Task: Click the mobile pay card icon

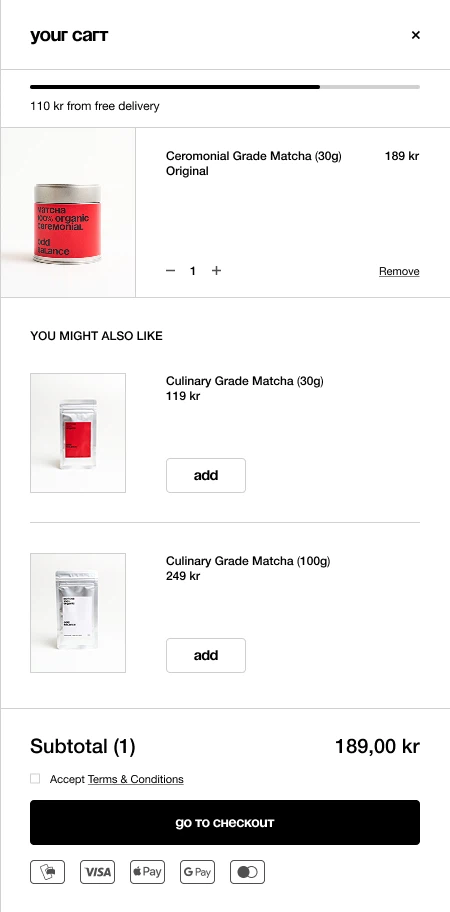Action: click(x=48, y=872)
